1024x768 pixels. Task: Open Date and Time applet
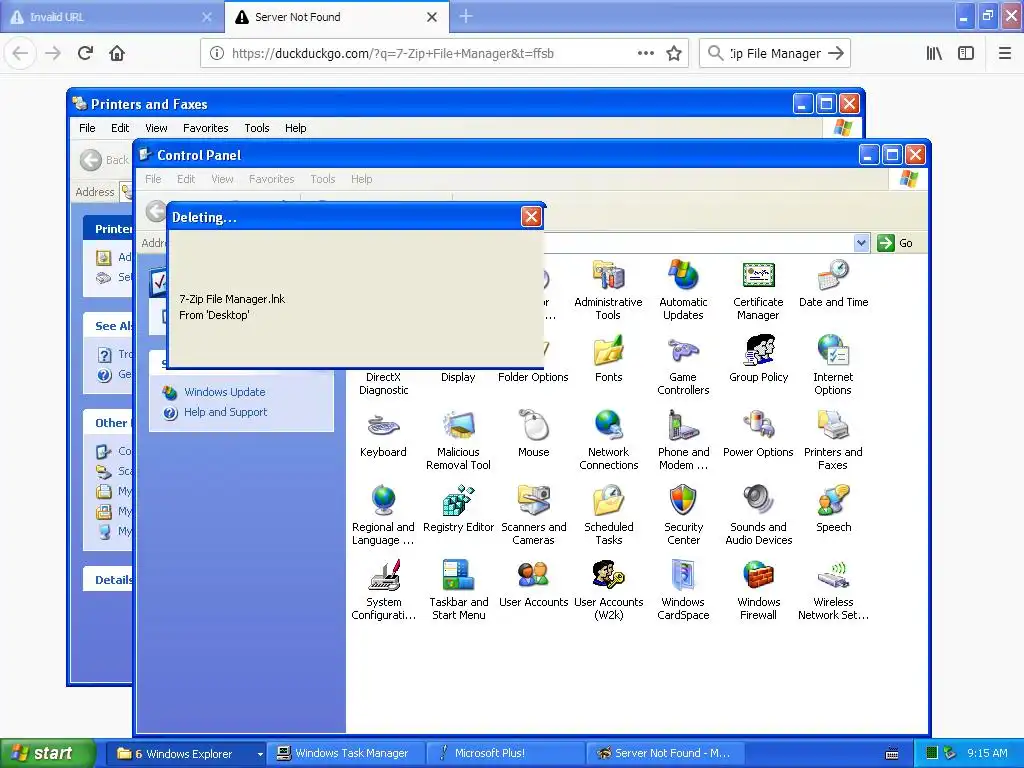pyautogui.click(x=833, y=284)
